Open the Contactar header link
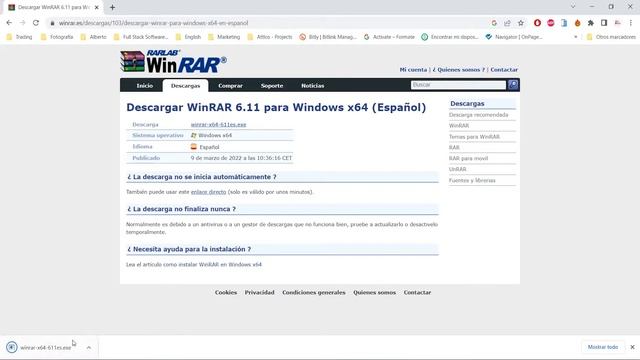 [x=504, y=70]
